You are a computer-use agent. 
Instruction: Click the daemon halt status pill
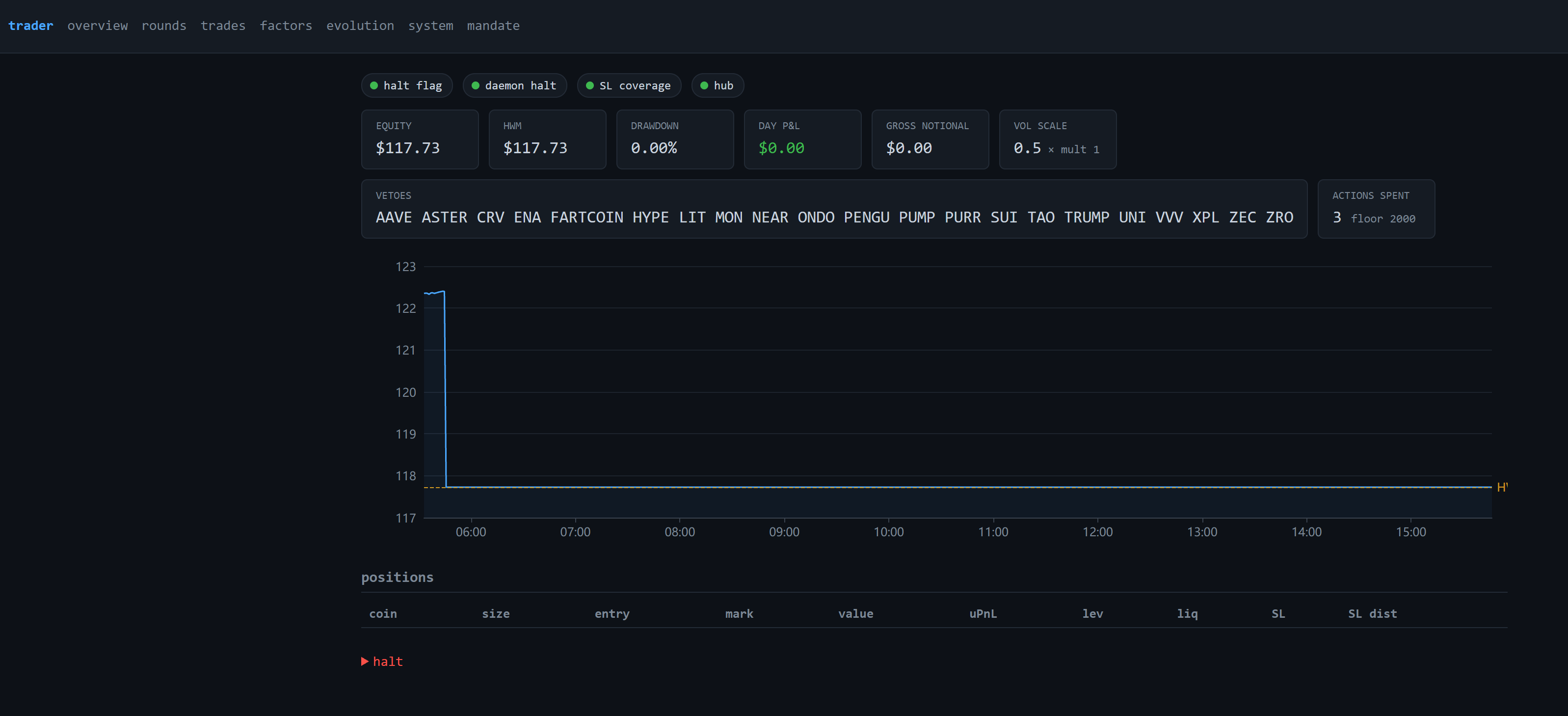point(514,85)
